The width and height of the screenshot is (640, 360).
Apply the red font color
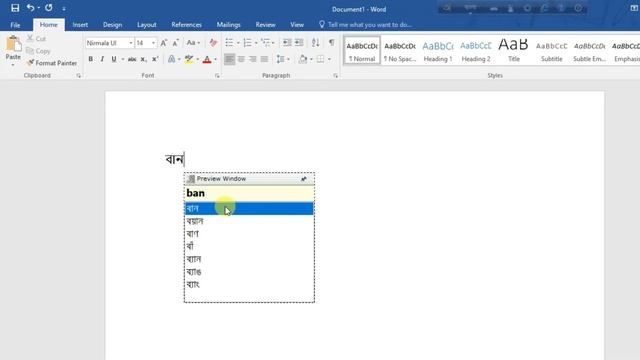tap(207, 59)
